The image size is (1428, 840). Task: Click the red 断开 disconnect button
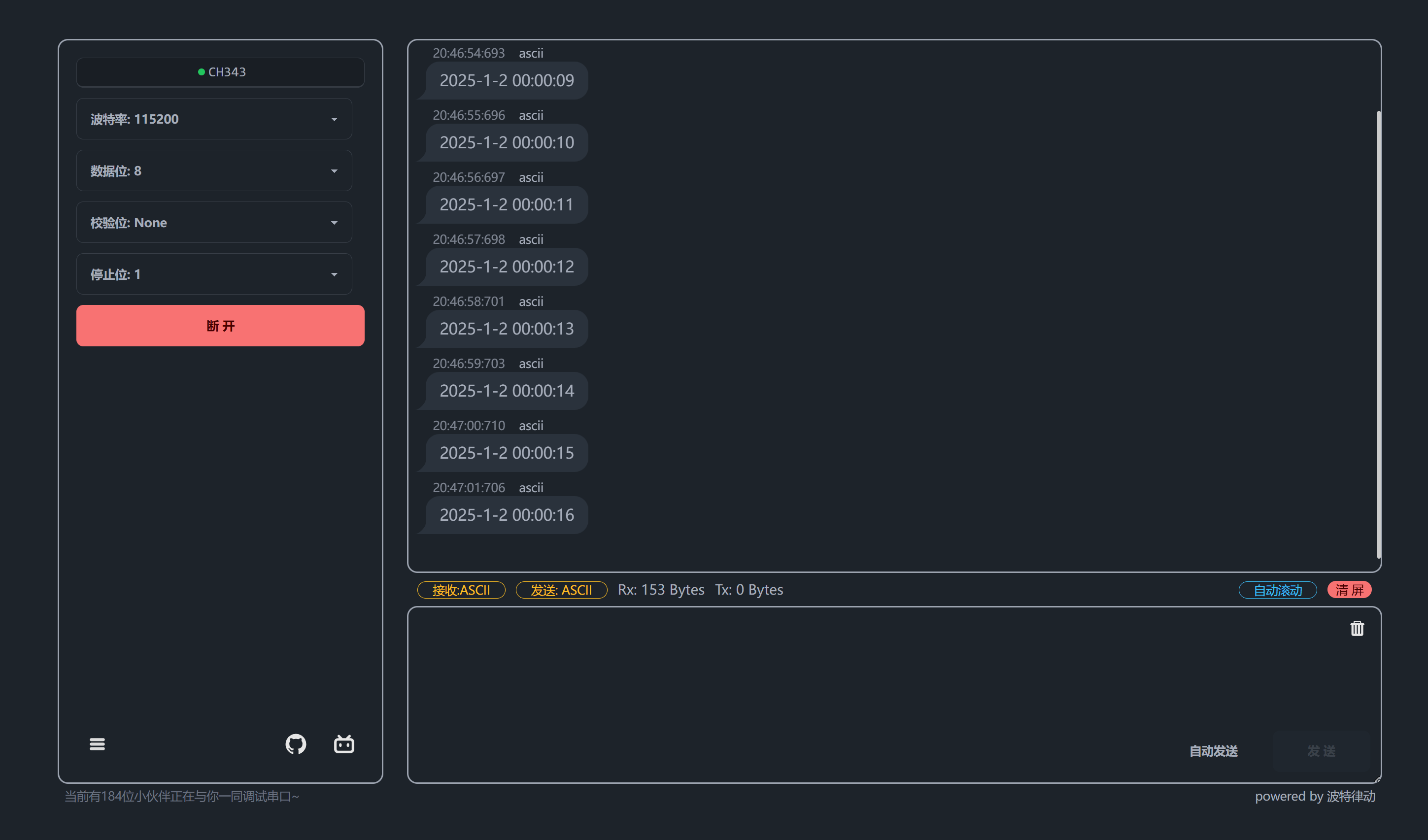(x=220, y=326)
